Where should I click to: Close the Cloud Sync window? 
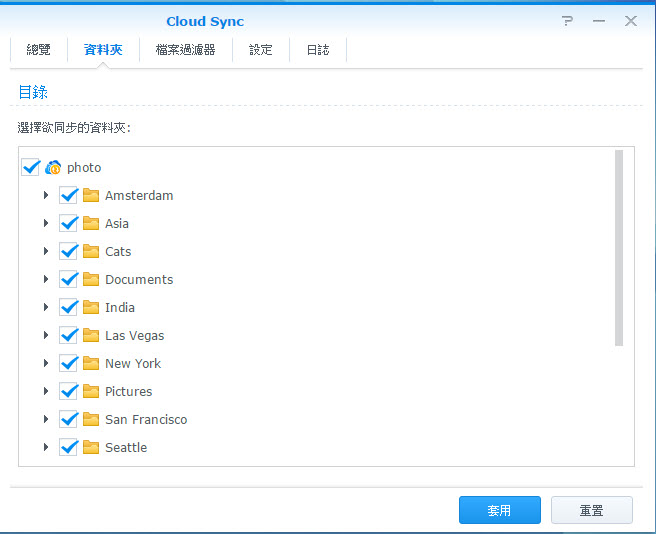pyautogui.click(x=631, y=21)
